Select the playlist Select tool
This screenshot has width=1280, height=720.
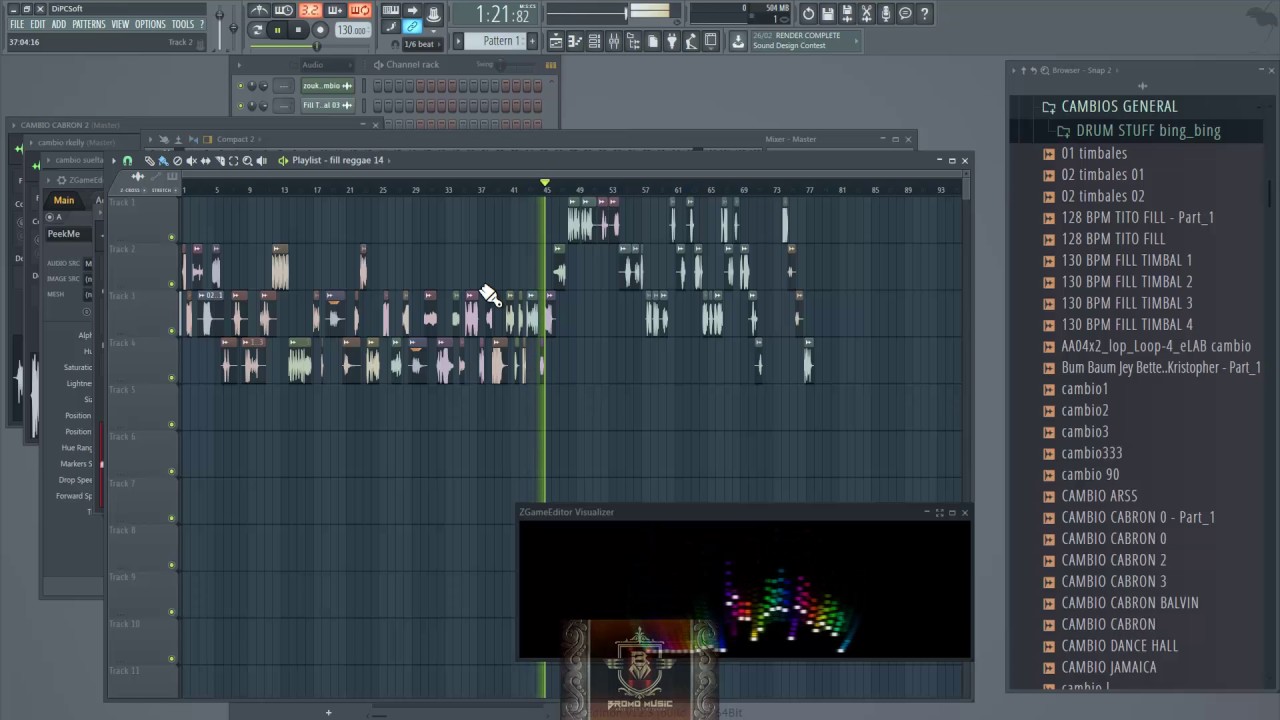[x=233, y=161]
